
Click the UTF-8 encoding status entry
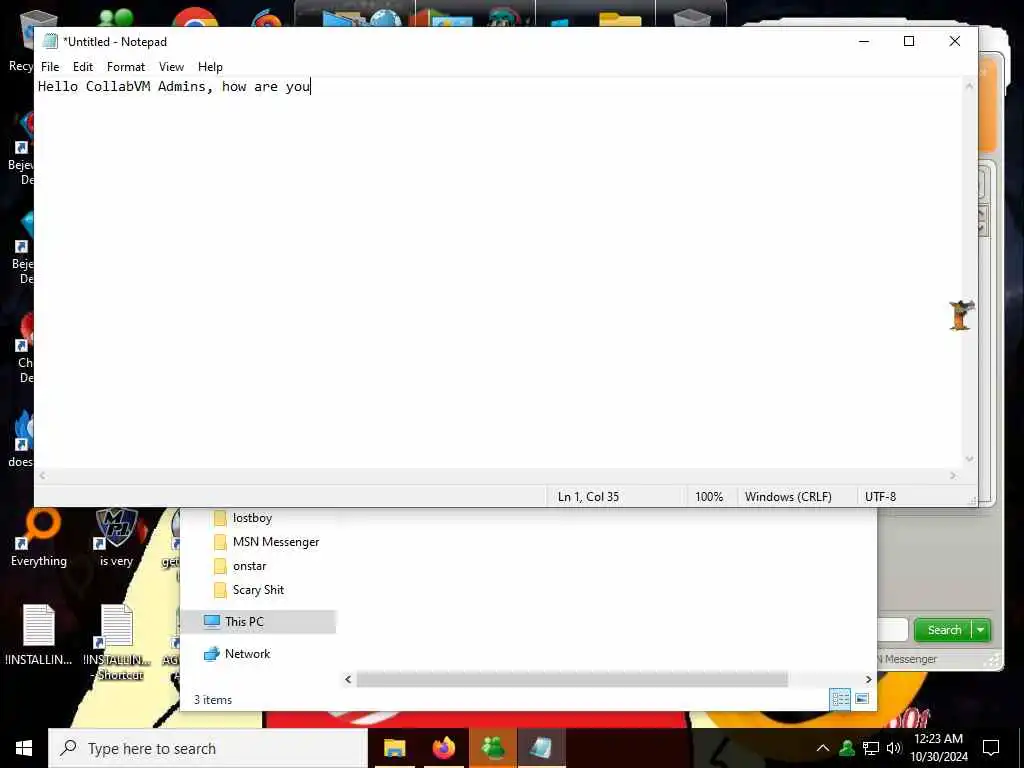tap(880, 496)
